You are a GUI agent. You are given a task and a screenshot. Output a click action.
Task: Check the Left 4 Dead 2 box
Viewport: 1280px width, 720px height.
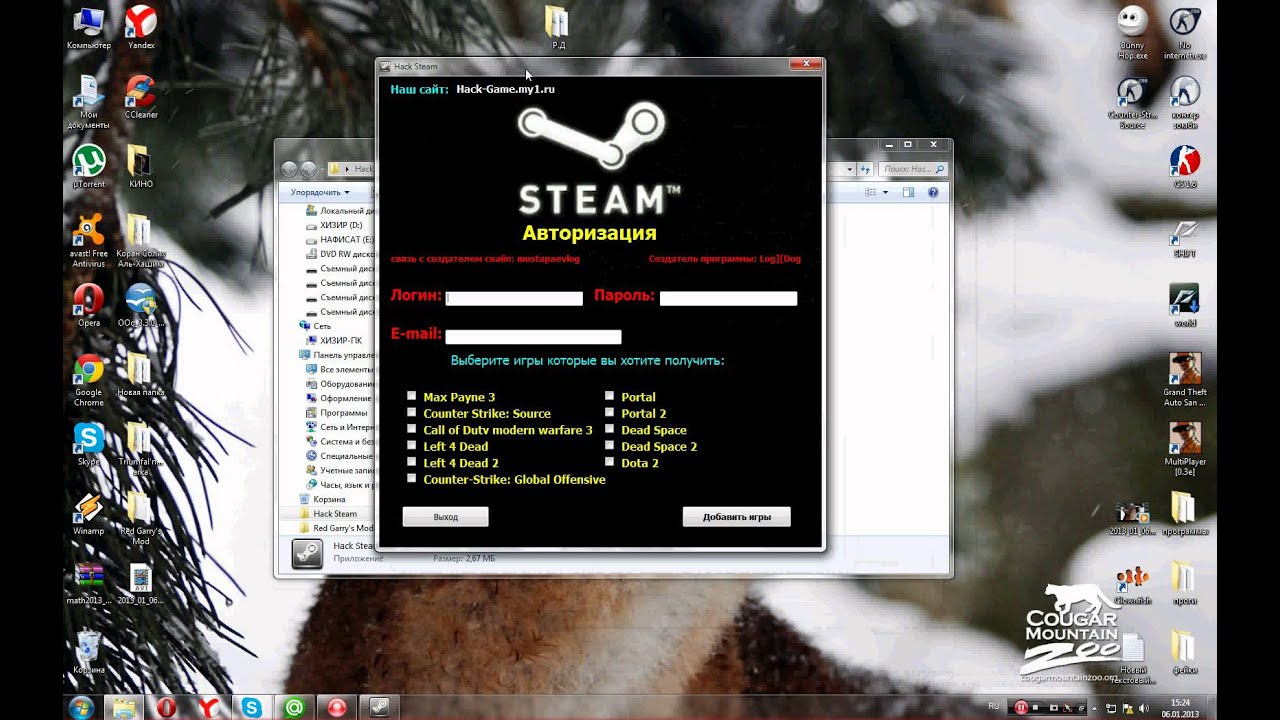411,462
